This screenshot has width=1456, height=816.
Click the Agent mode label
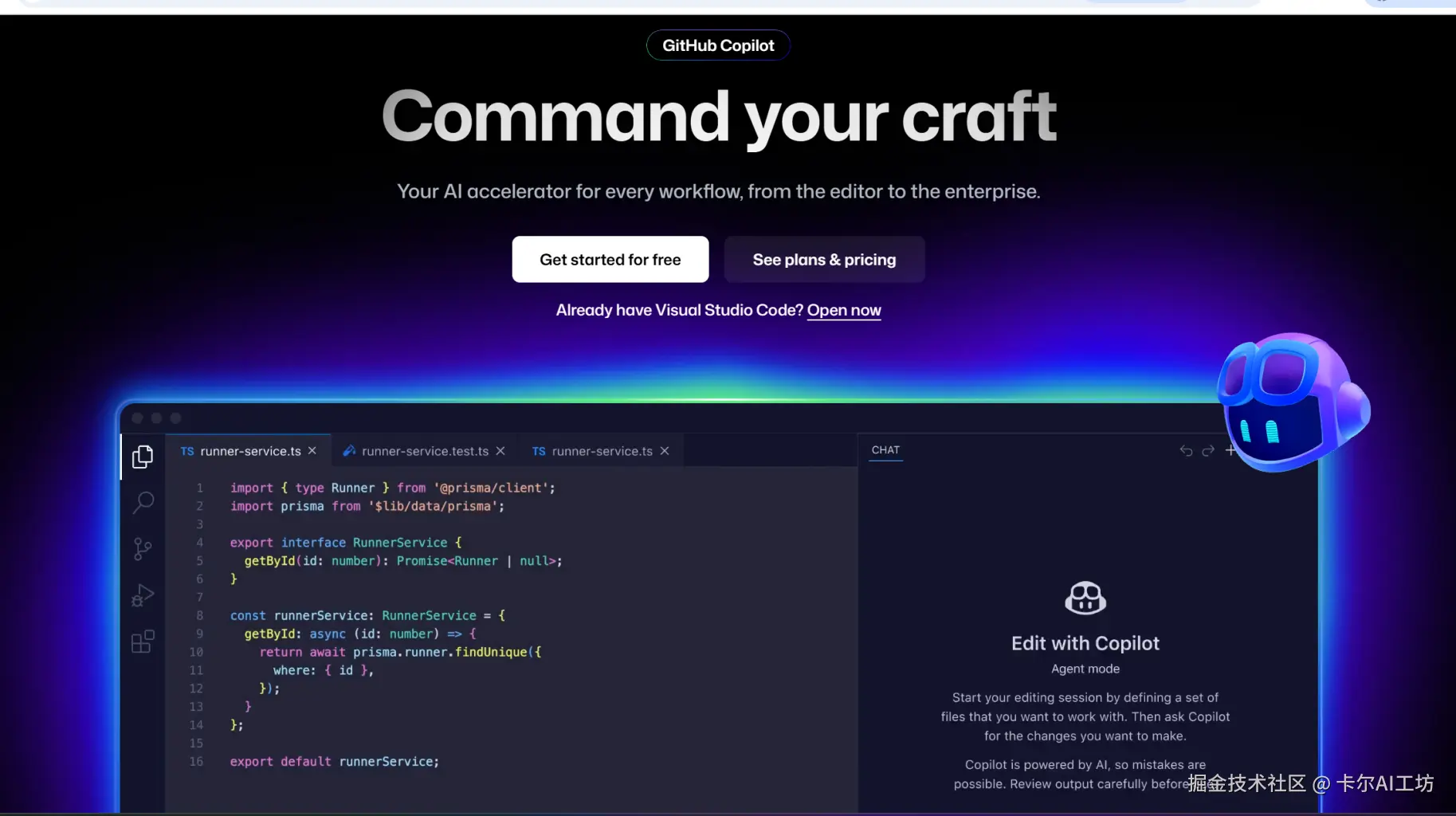(x=1085, y=669)
